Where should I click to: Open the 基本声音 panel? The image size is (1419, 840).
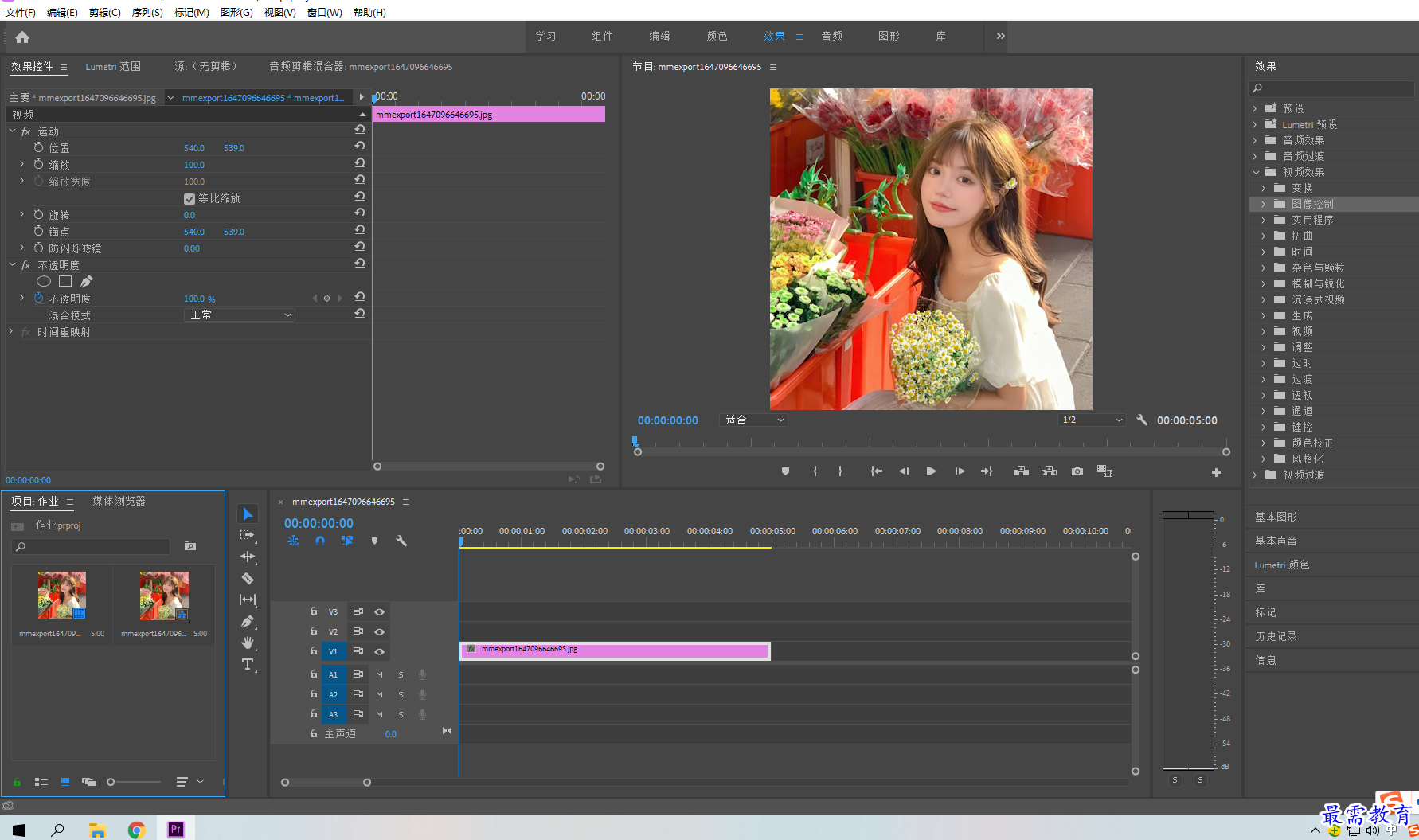pos(1276,541)
